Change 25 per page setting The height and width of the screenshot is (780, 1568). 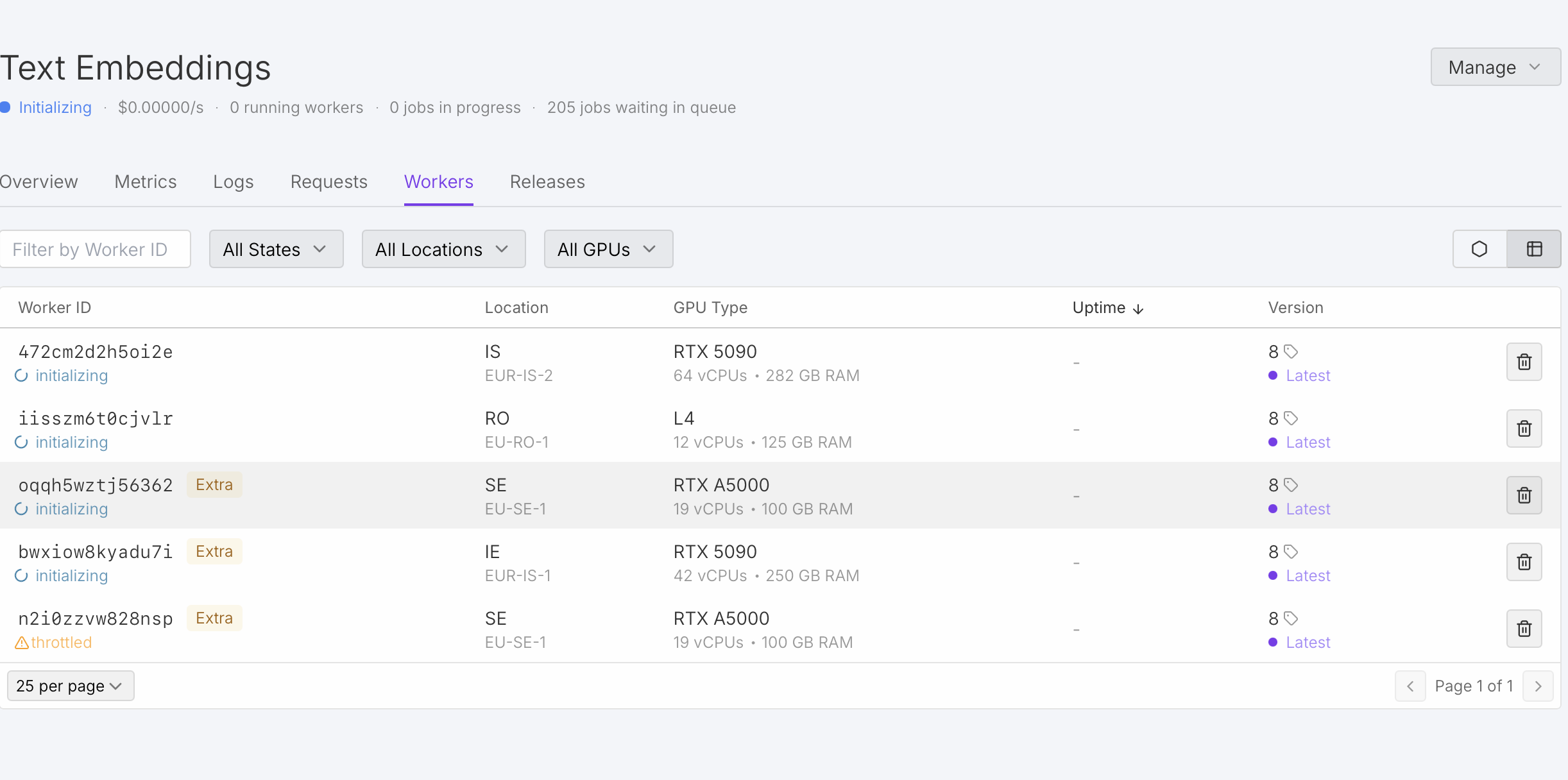click(70, 686)
